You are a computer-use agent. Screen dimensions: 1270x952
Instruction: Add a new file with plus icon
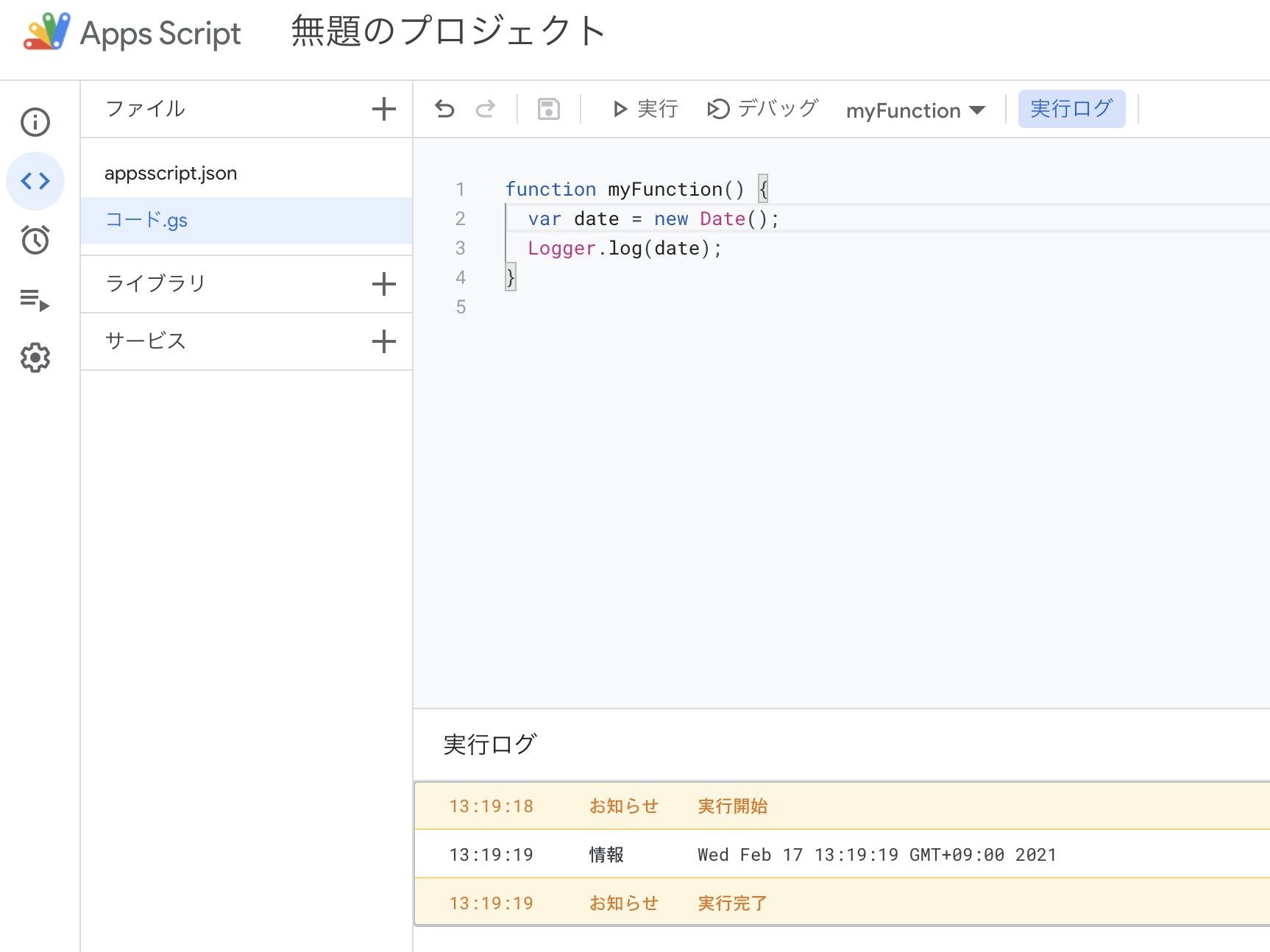tap(383, 110)
